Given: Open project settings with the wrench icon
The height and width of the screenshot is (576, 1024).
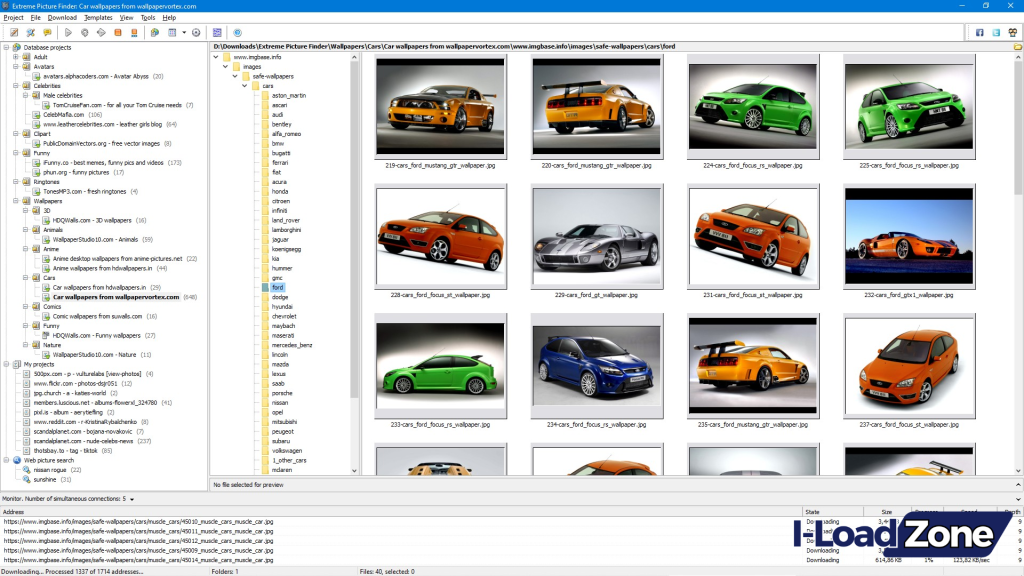Looking at the screenshot, I should [x=30, y=31].
